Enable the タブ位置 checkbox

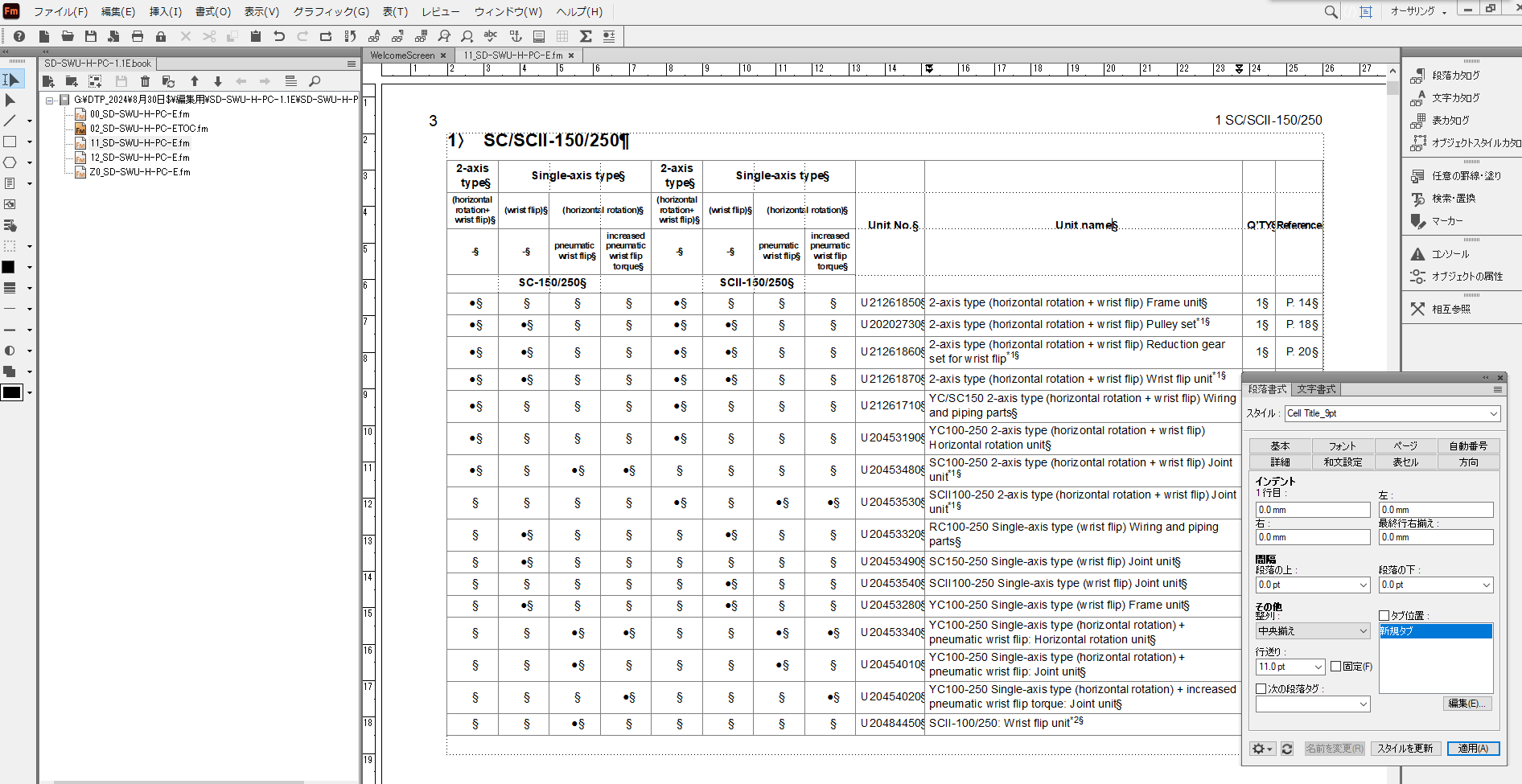[x=1384, y=616]
